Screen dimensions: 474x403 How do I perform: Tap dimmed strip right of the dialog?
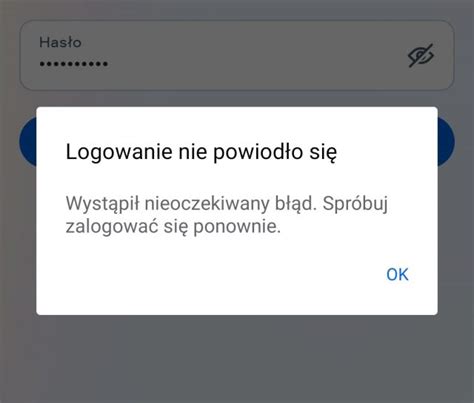(x=456, y=233)
